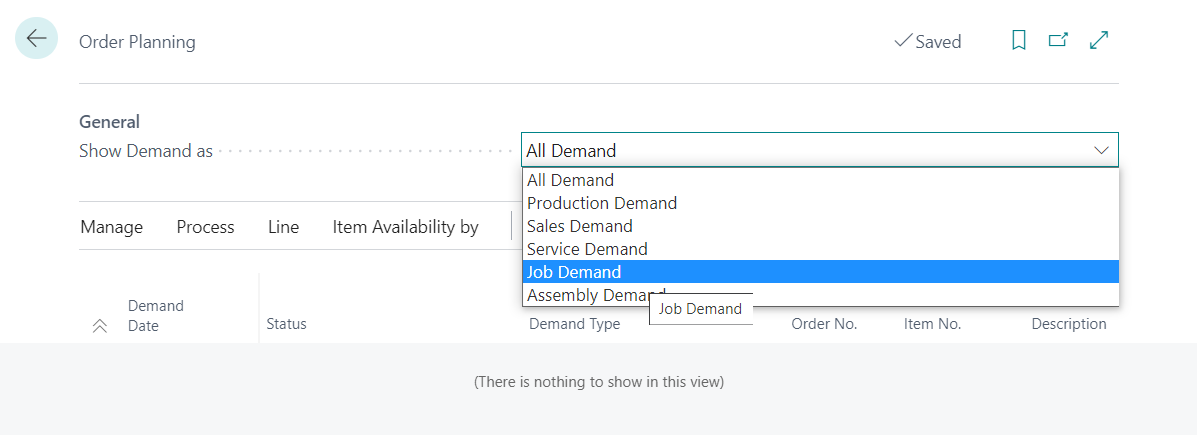Viewport: 1197px width, 435px height.
Task: Open the Process menu
Action: pyautogui.click(x=205, y=227)
